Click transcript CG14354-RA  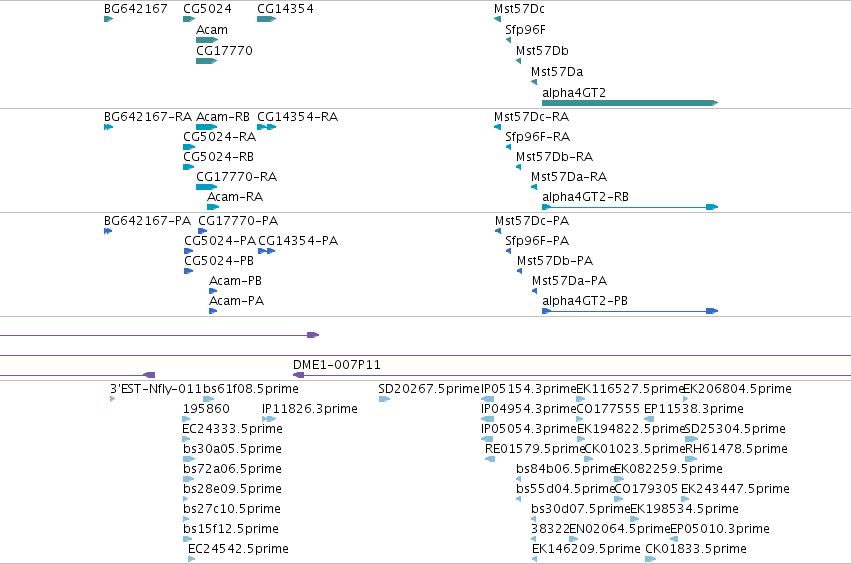point(297,117)
